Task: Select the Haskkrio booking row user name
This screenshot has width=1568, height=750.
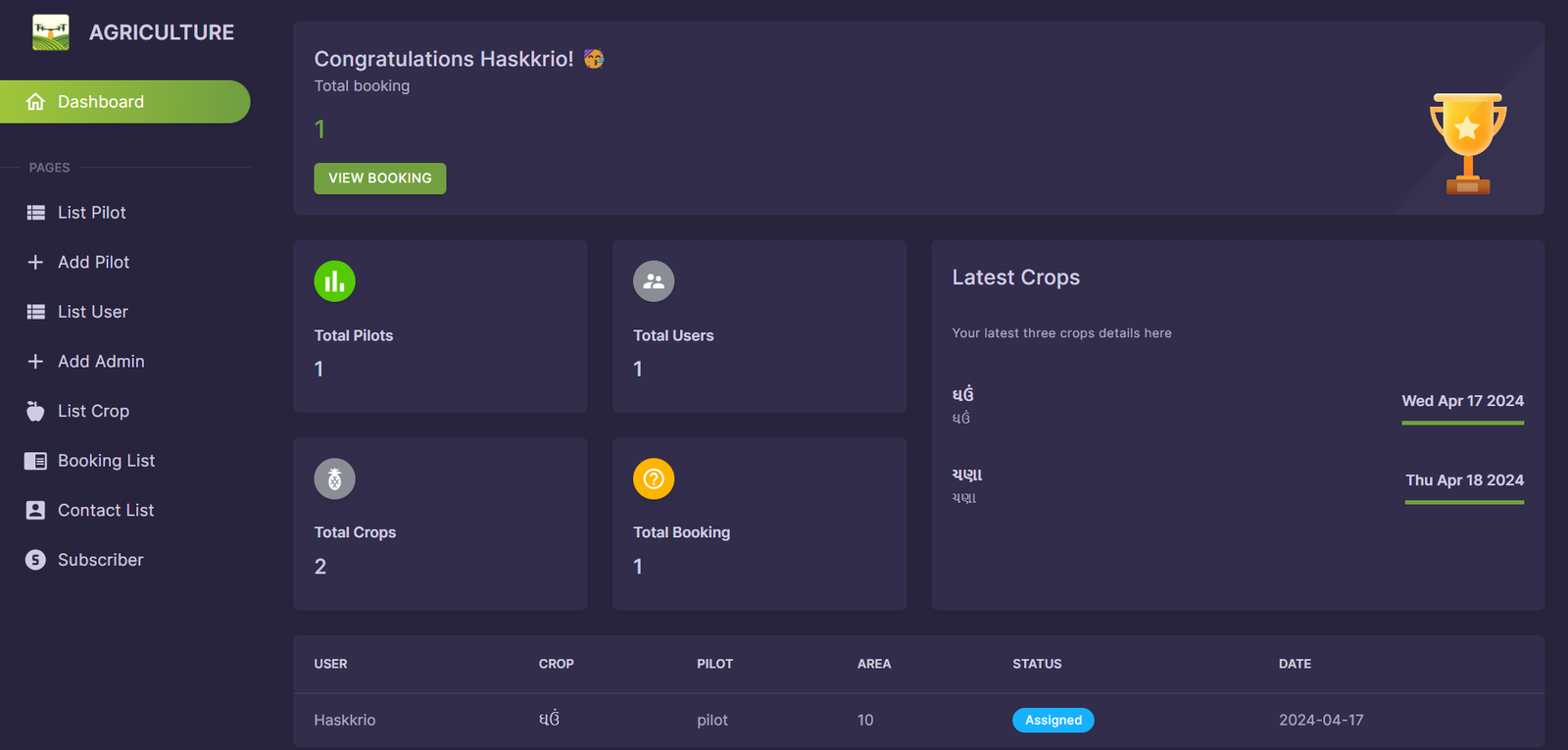Action: 345,721
